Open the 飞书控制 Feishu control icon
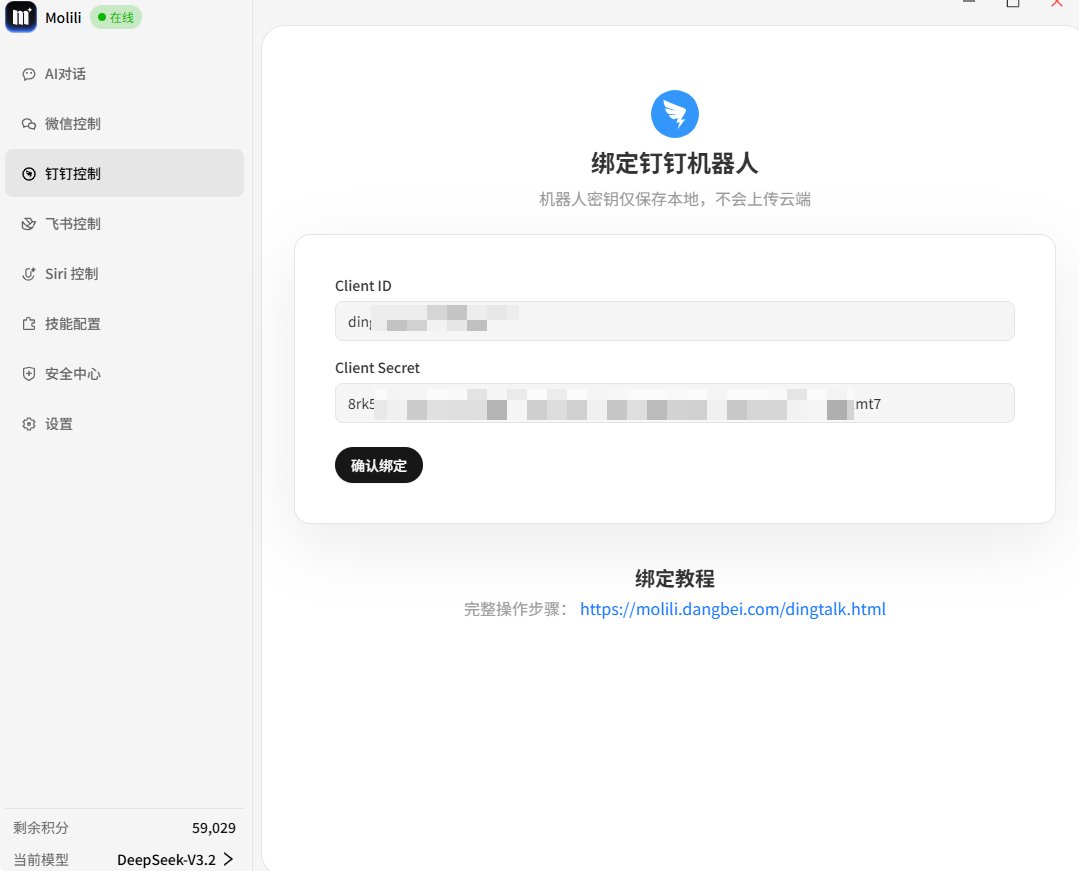Screen dimensions: 1079x871 pos(27,223)
